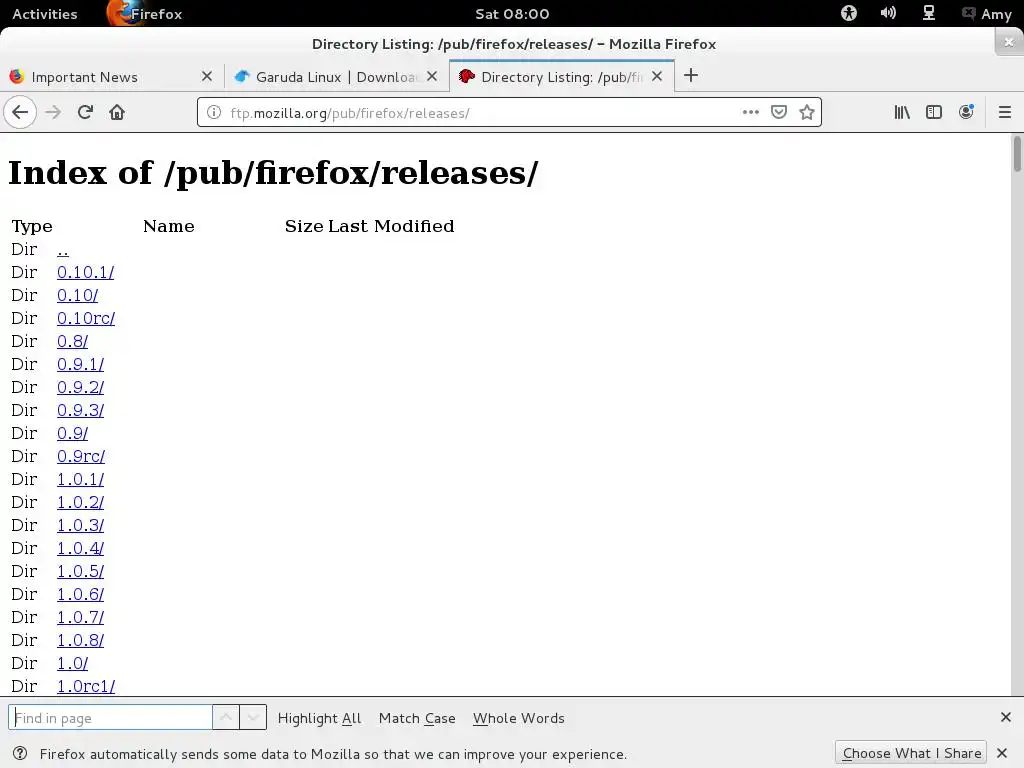Open page actions three-dot menu
Screen dimensions: 1024x768
pyautogui.click(x=750, y=112)
